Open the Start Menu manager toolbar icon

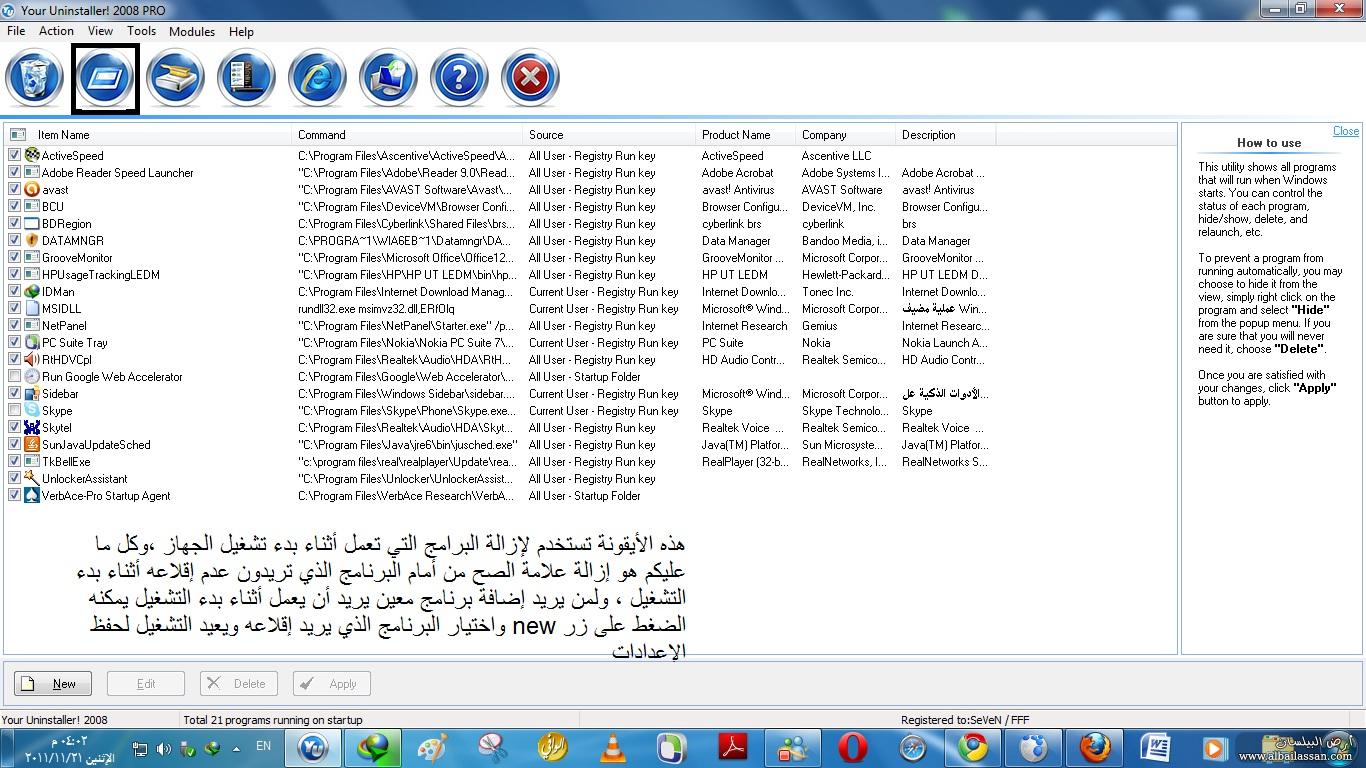[x=246, y=78]
